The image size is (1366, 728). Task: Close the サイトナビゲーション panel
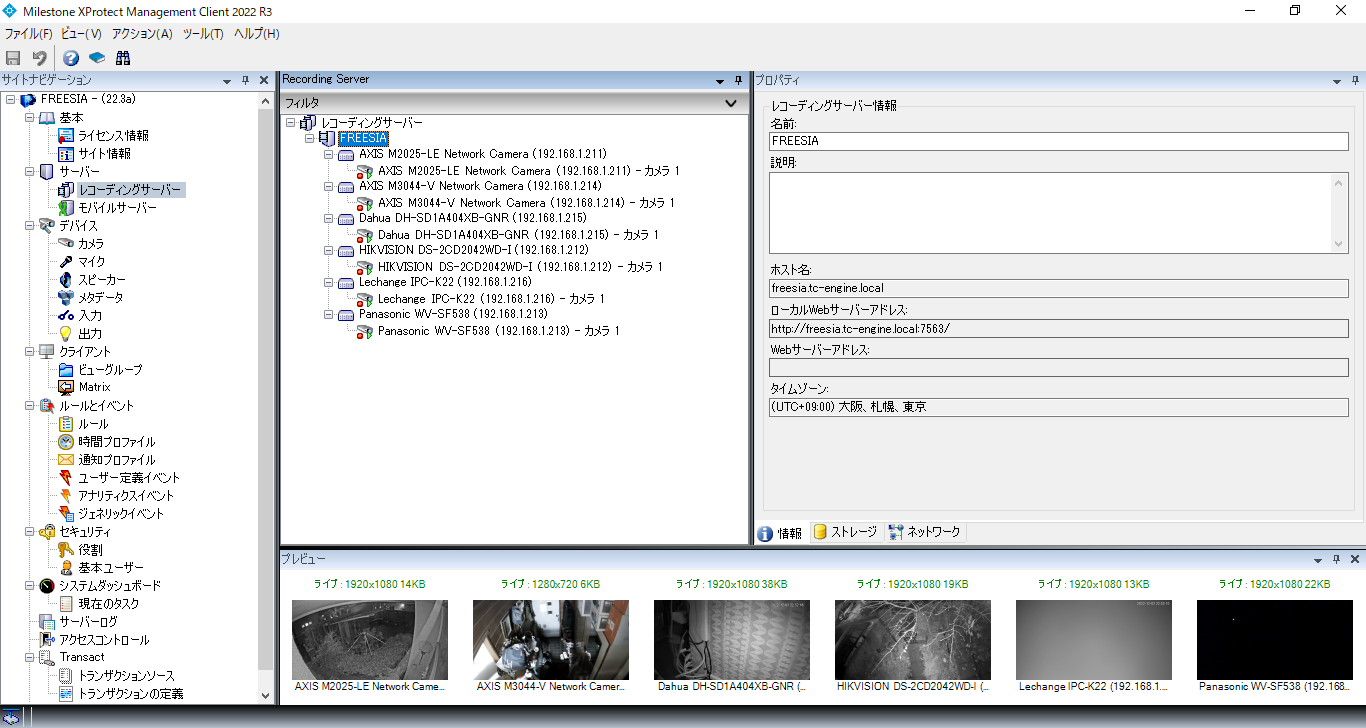click(264, 80)
